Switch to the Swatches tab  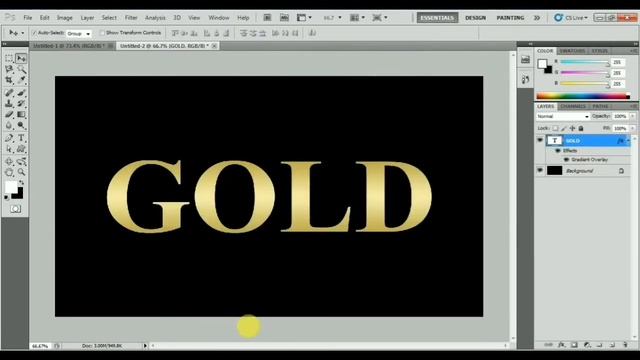coord(572,51)
